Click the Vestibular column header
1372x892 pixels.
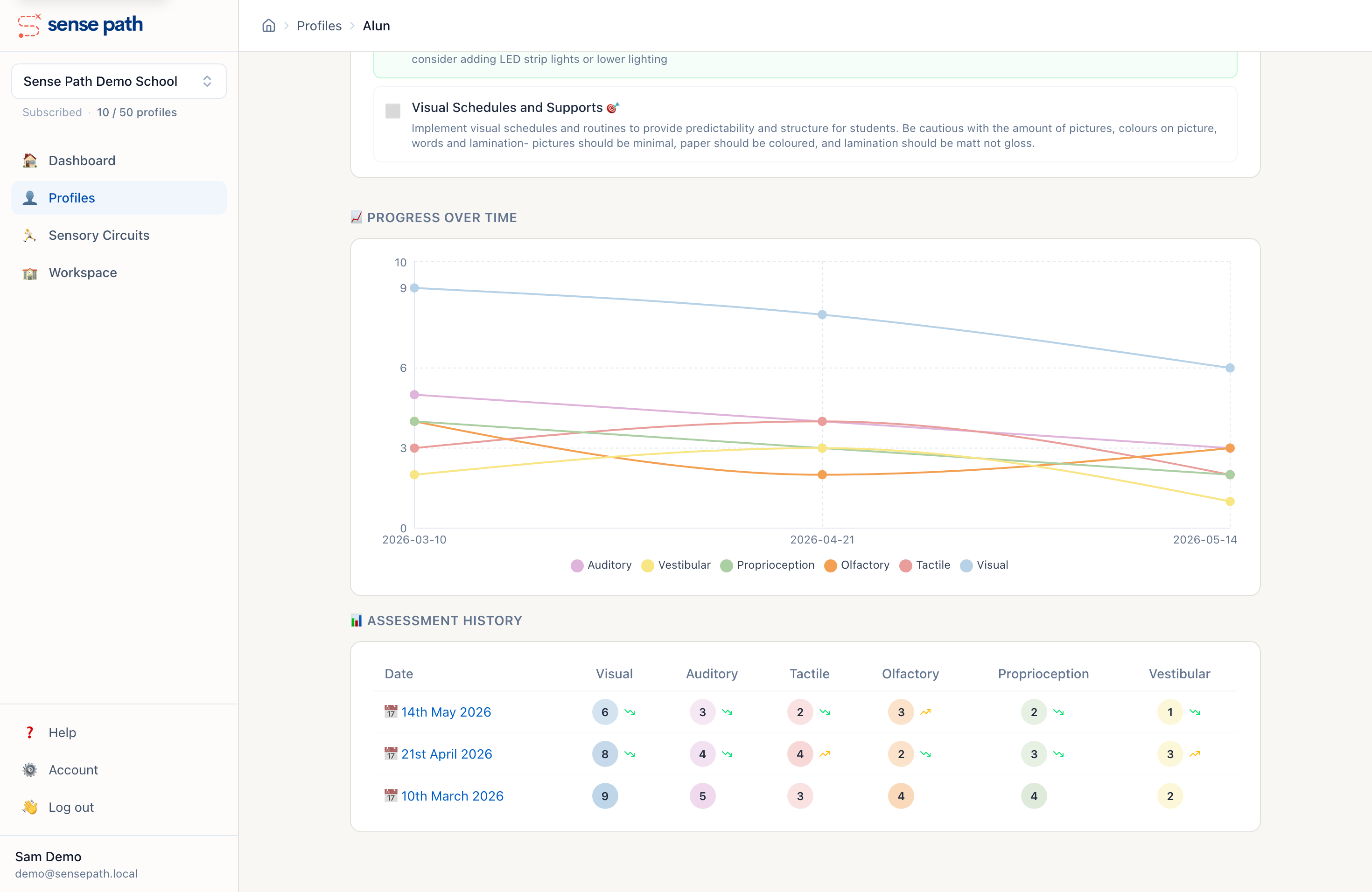(1179, 674)
